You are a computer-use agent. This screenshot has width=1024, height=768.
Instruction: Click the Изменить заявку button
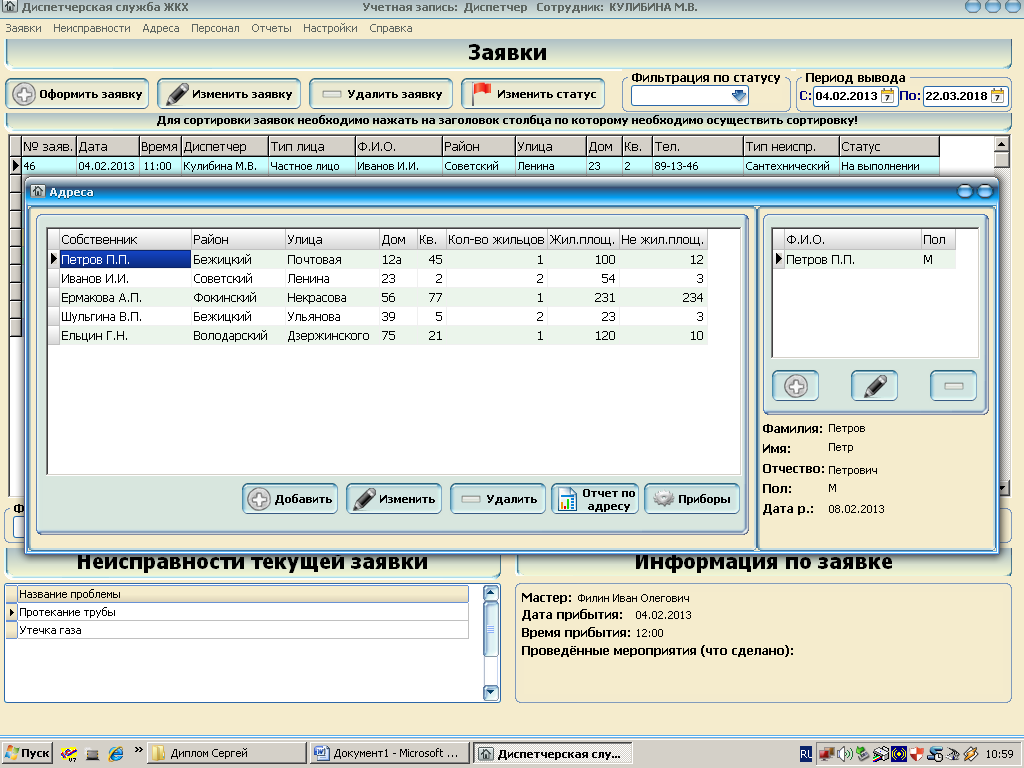(229, 94)
